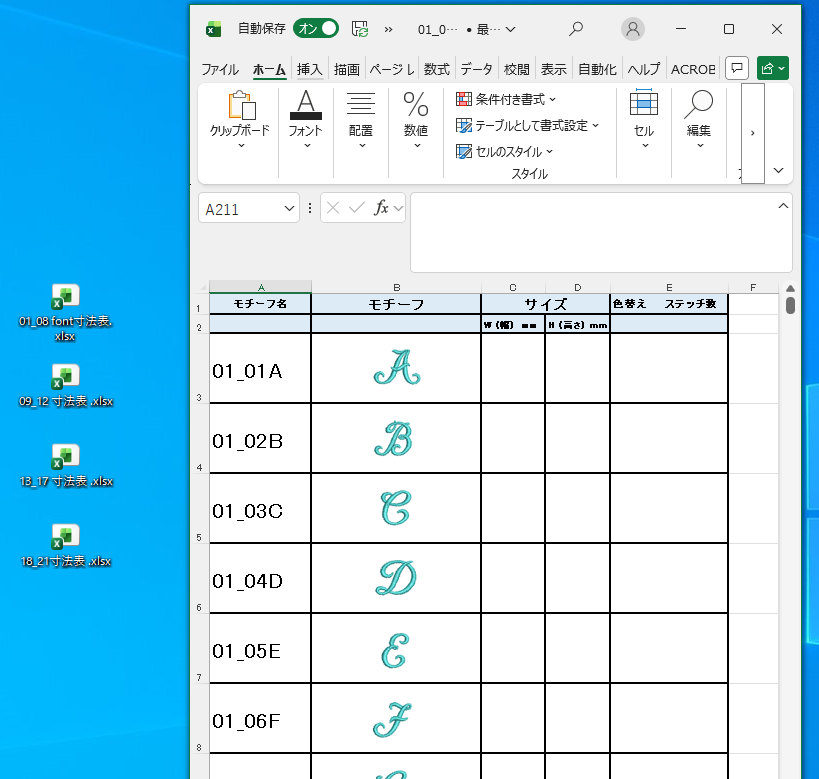
Task: Switch to the Insert (挿入) tab
Action: [x=310, y=69]
